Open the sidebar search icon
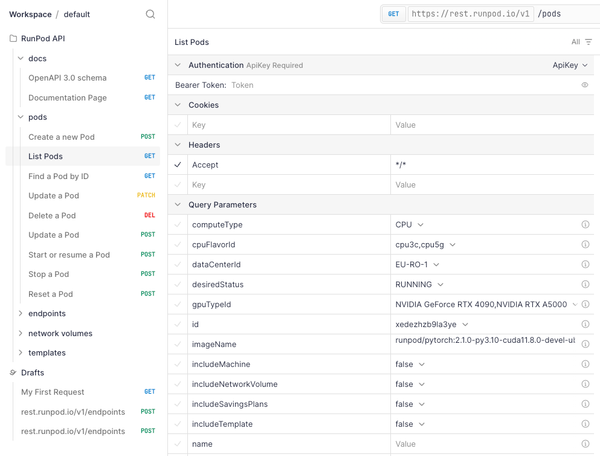This screenshot has width=600, height=456. (x=150, y=14)
